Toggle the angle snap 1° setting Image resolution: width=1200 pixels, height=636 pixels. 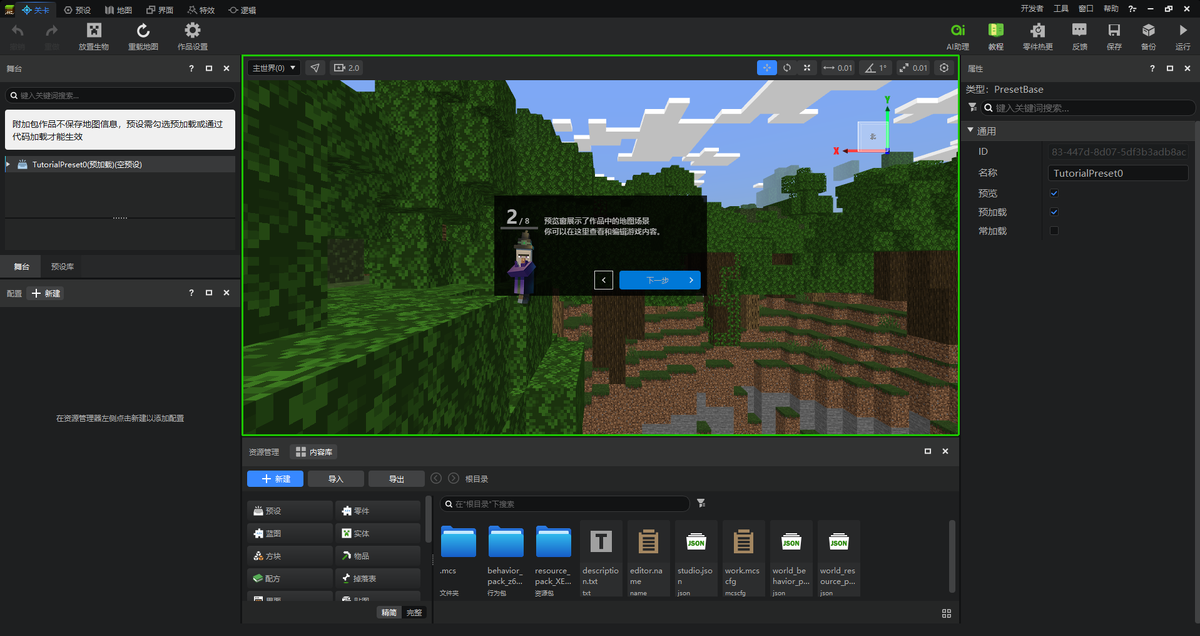[x=876, y=68]
